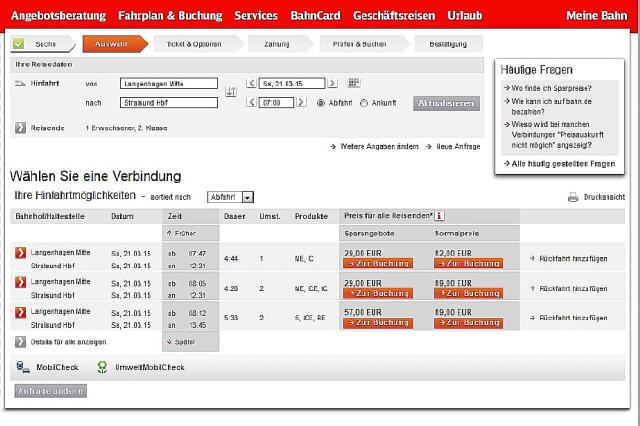
Task: Select an earlier time with left arrow
Action: coord(251,102)
